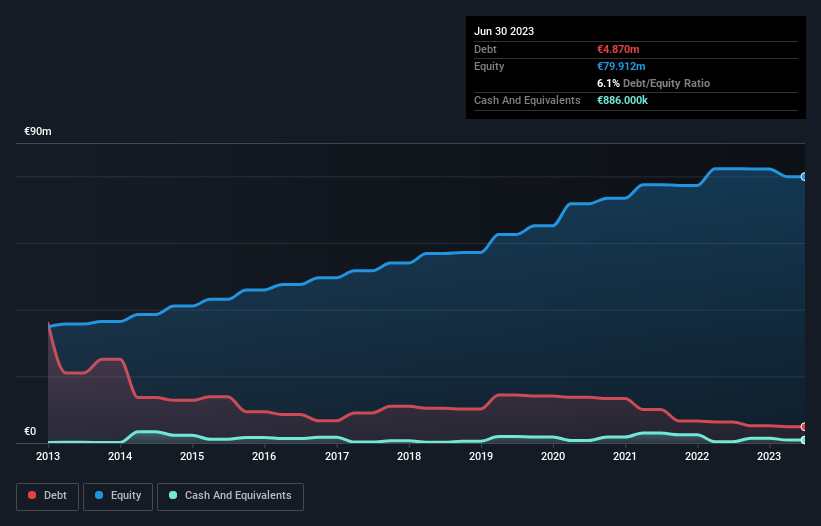Viewport: 821px width, 526px height.
Task: Click the 2022 x-axis label
Action: click(x=697, y=456)
